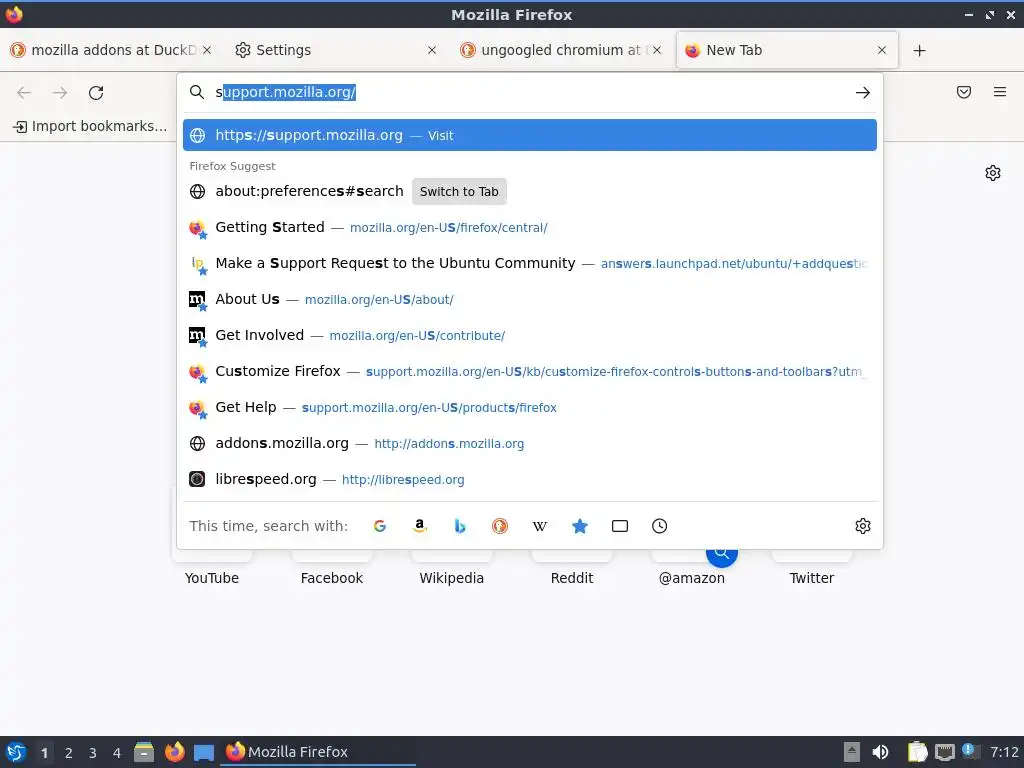Image resolution: width=1024 pixels, height=768 pixels.
Task: Open About Us suggestion
Action: click(x=530, y=299)
